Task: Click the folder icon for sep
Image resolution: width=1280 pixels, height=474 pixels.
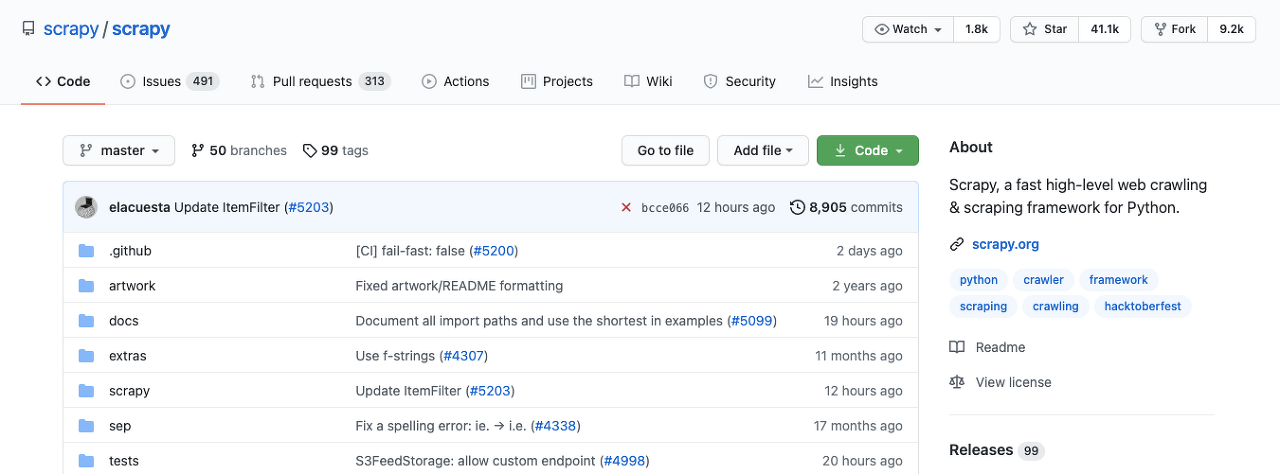Action: tap(86, 426)
